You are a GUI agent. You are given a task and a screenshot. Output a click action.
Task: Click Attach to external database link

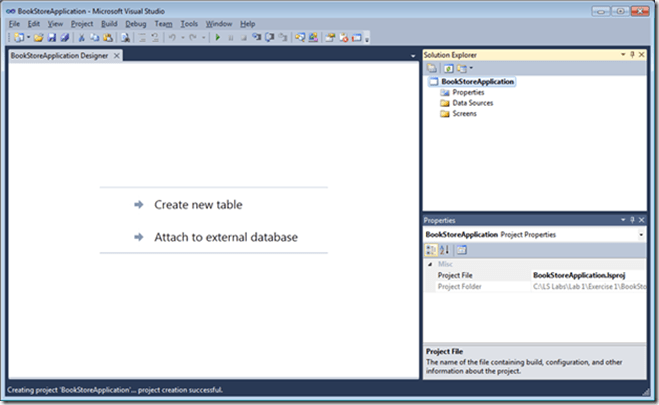coord(225,237)
